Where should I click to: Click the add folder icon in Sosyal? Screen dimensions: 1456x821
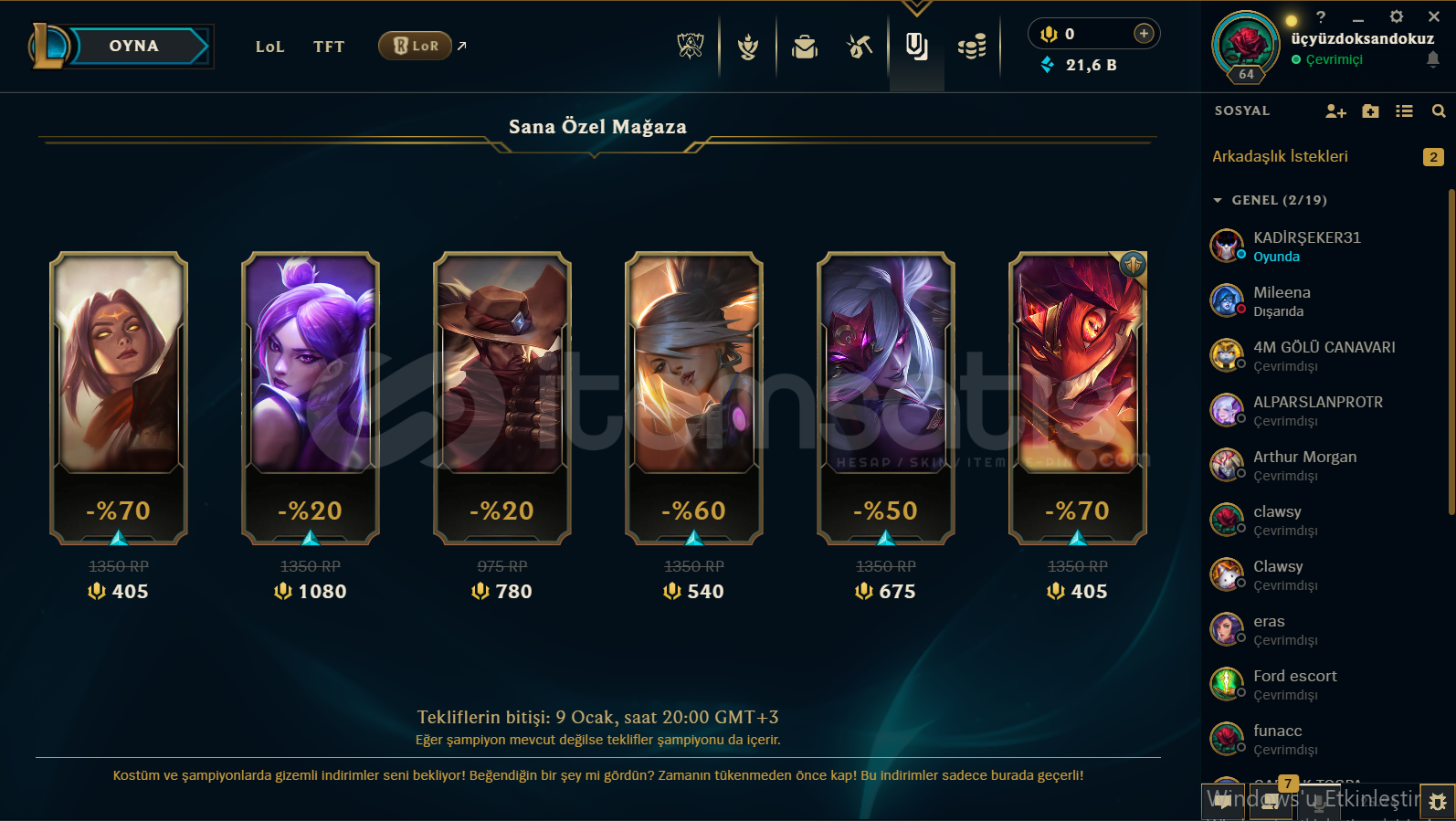(1370, 111)
